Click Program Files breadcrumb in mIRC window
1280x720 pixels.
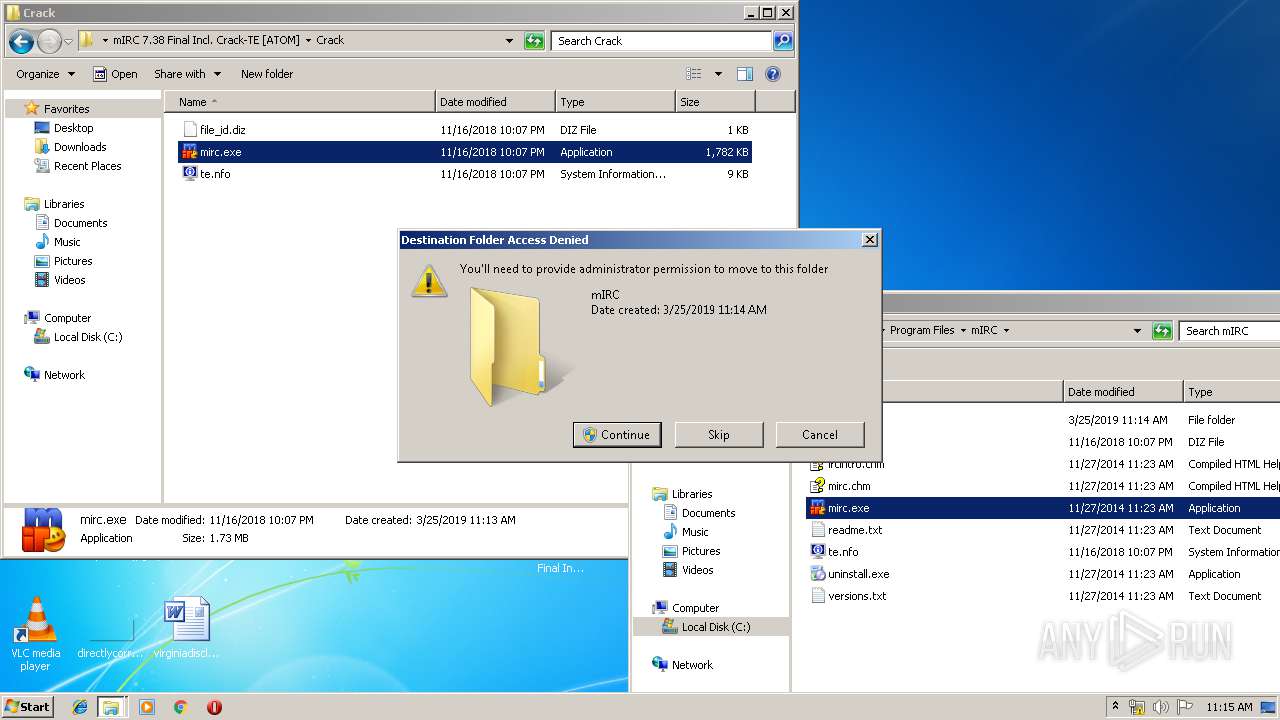click(x=922, y=330)
